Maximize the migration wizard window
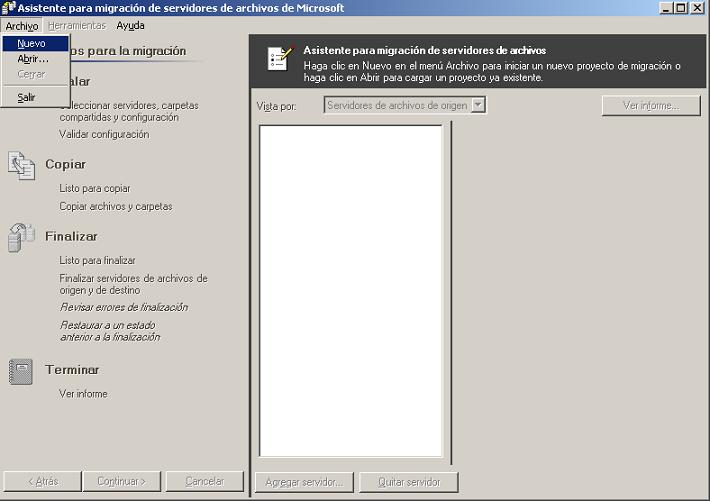710x501 pixels. pos(681,8)
